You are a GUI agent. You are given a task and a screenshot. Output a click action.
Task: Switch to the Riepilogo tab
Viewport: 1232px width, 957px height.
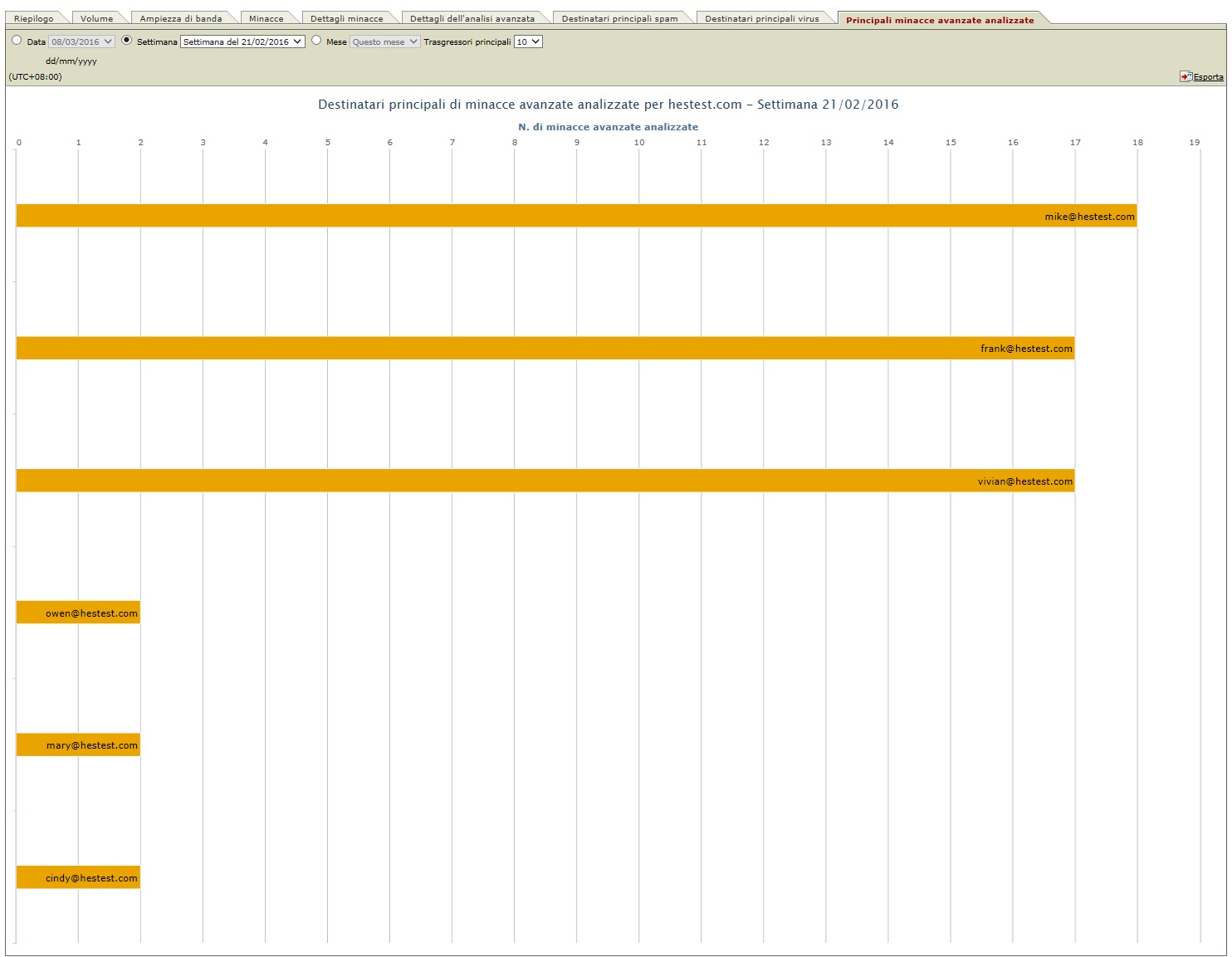coord(34,18)
